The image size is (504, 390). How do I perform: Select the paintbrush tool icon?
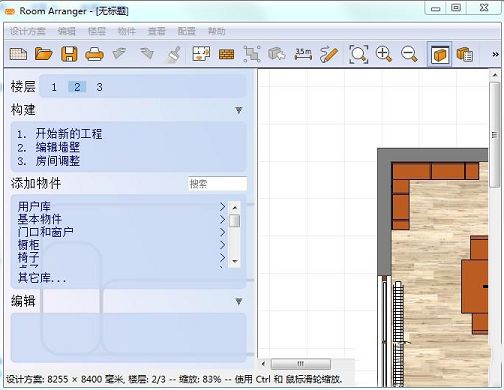tap(174, 54)
